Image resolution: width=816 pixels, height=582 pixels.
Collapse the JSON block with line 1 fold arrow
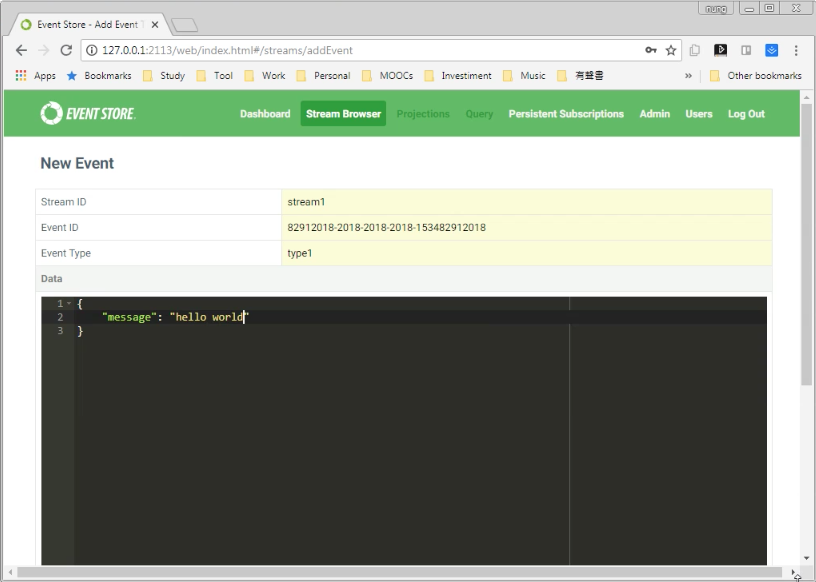click(x=69, y=303)
